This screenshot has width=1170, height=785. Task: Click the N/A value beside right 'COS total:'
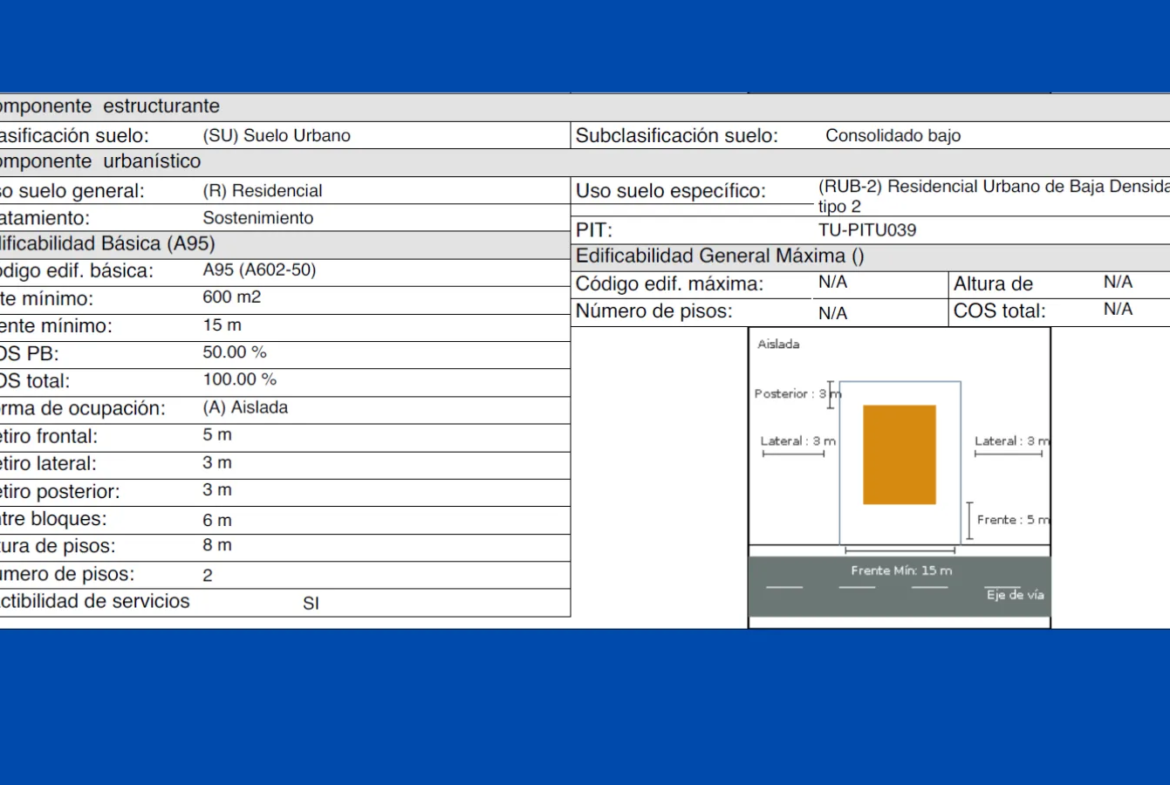(1118, 310)
